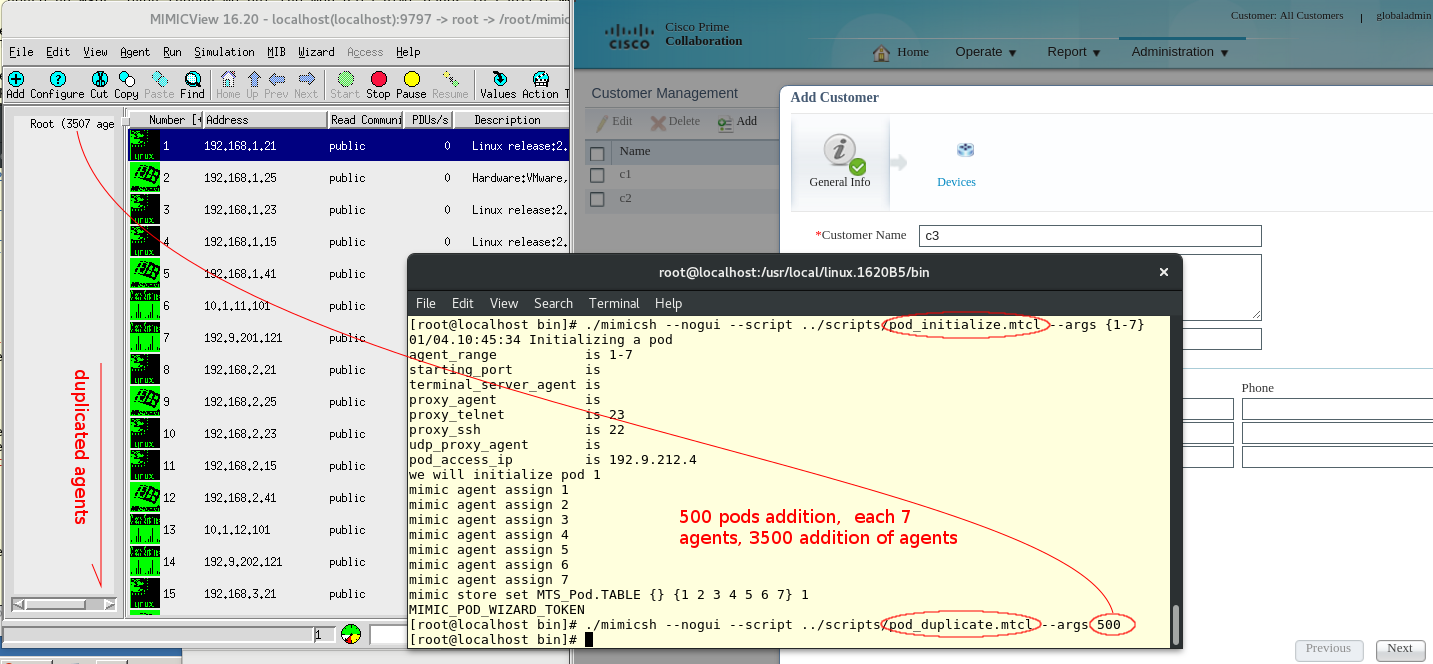1433x664 pixels.
Task: Open the Search menu in the terminal window
Action: (553, 303)
